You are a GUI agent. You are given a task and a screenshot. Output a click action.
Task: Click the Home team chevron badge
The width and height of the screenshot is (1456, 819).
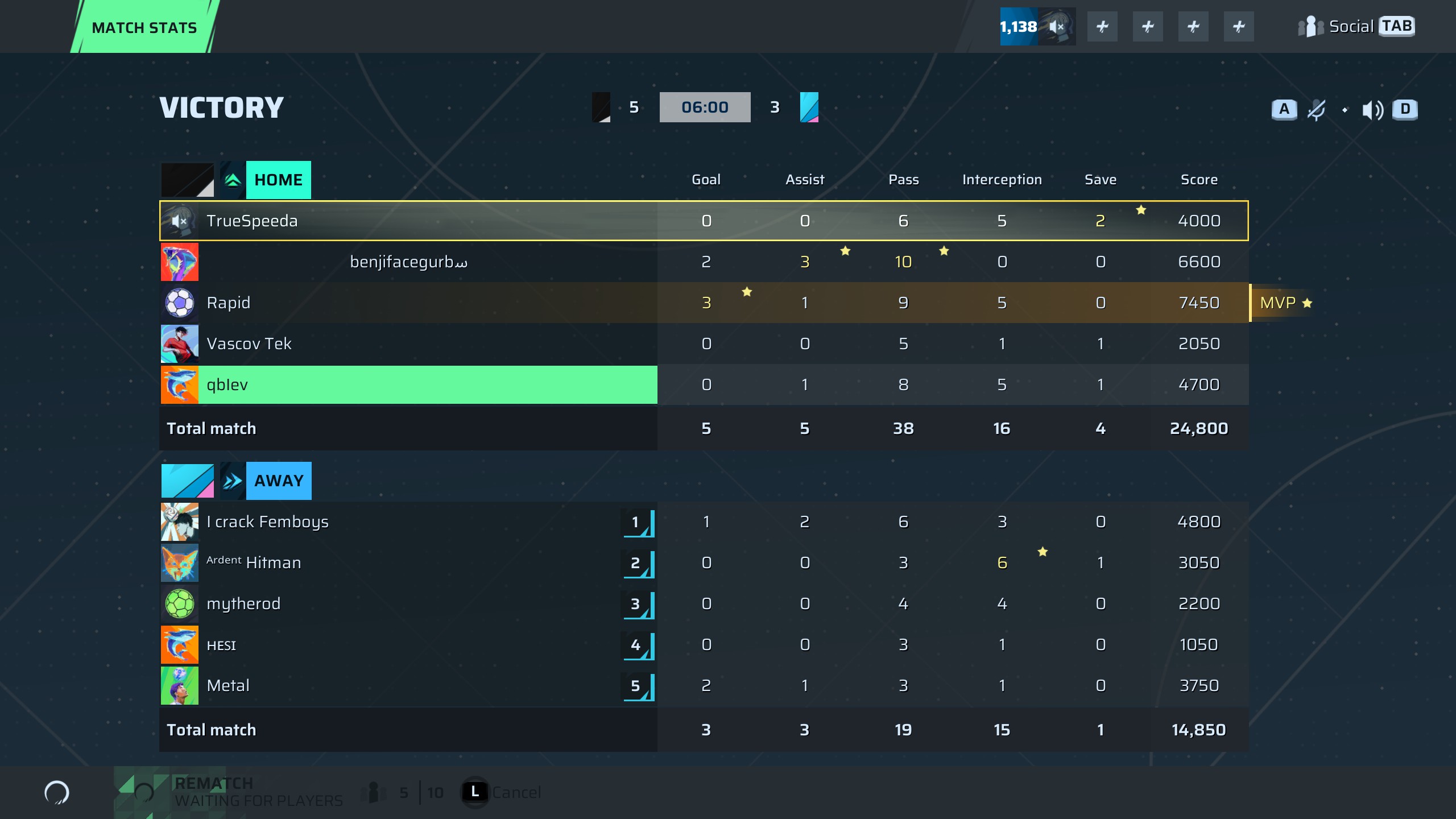tap(233, 180)
